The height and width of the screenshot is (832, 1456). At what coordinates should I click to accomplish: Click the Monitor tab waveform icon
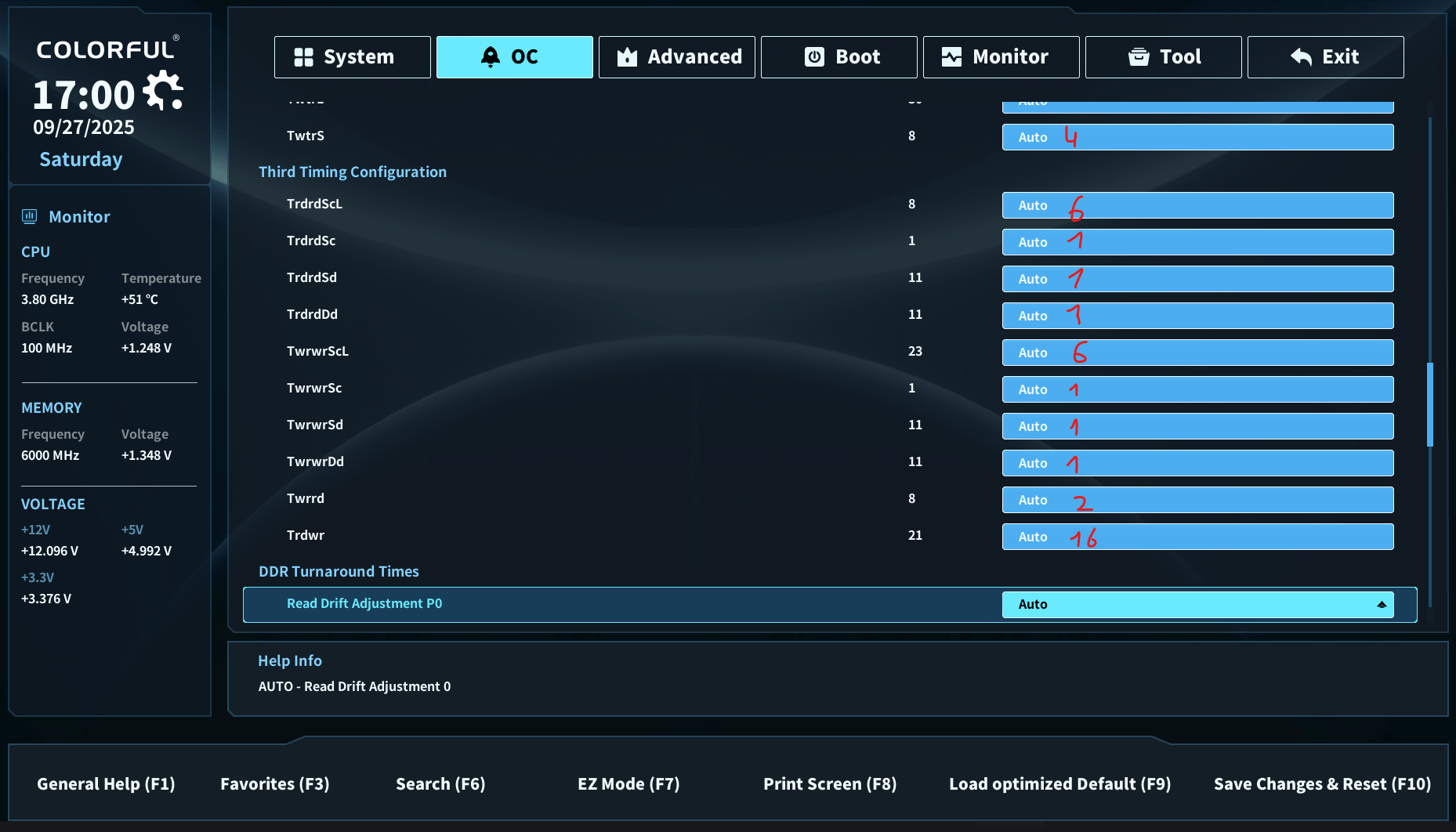(x=951, y=57)
